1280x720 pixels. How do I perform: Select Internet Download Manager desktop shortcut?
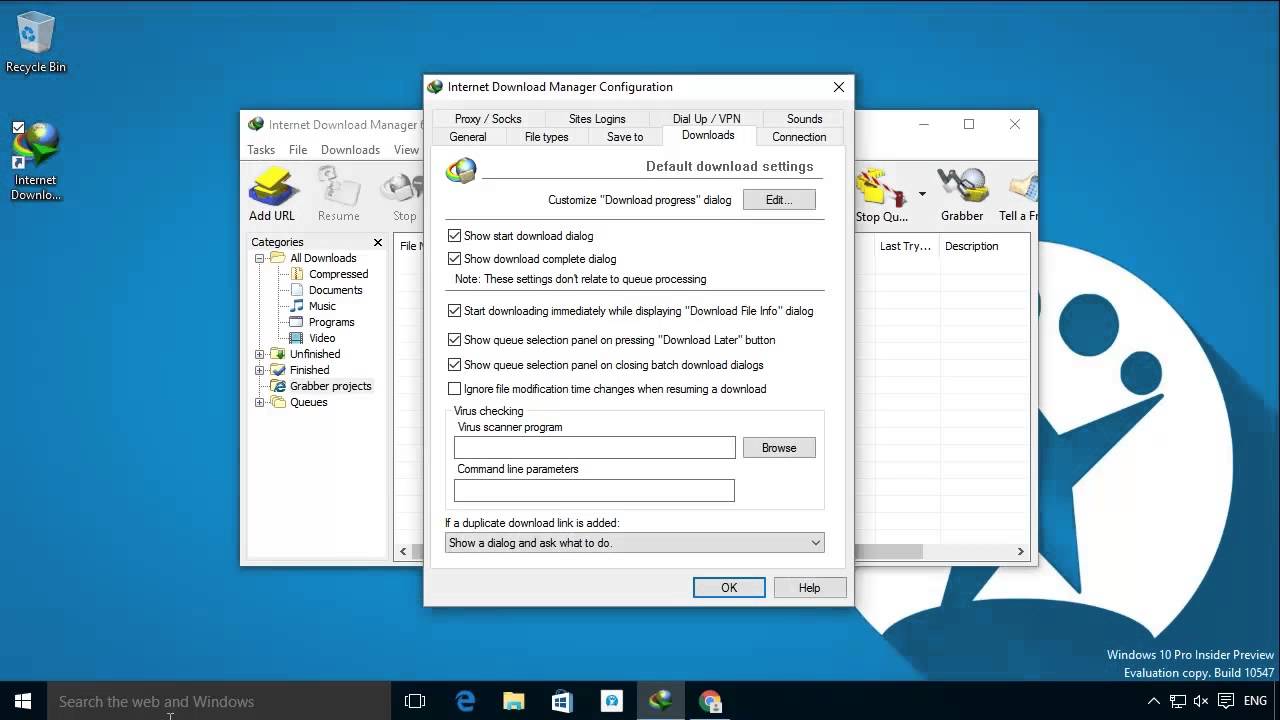[x=36, y=162]
